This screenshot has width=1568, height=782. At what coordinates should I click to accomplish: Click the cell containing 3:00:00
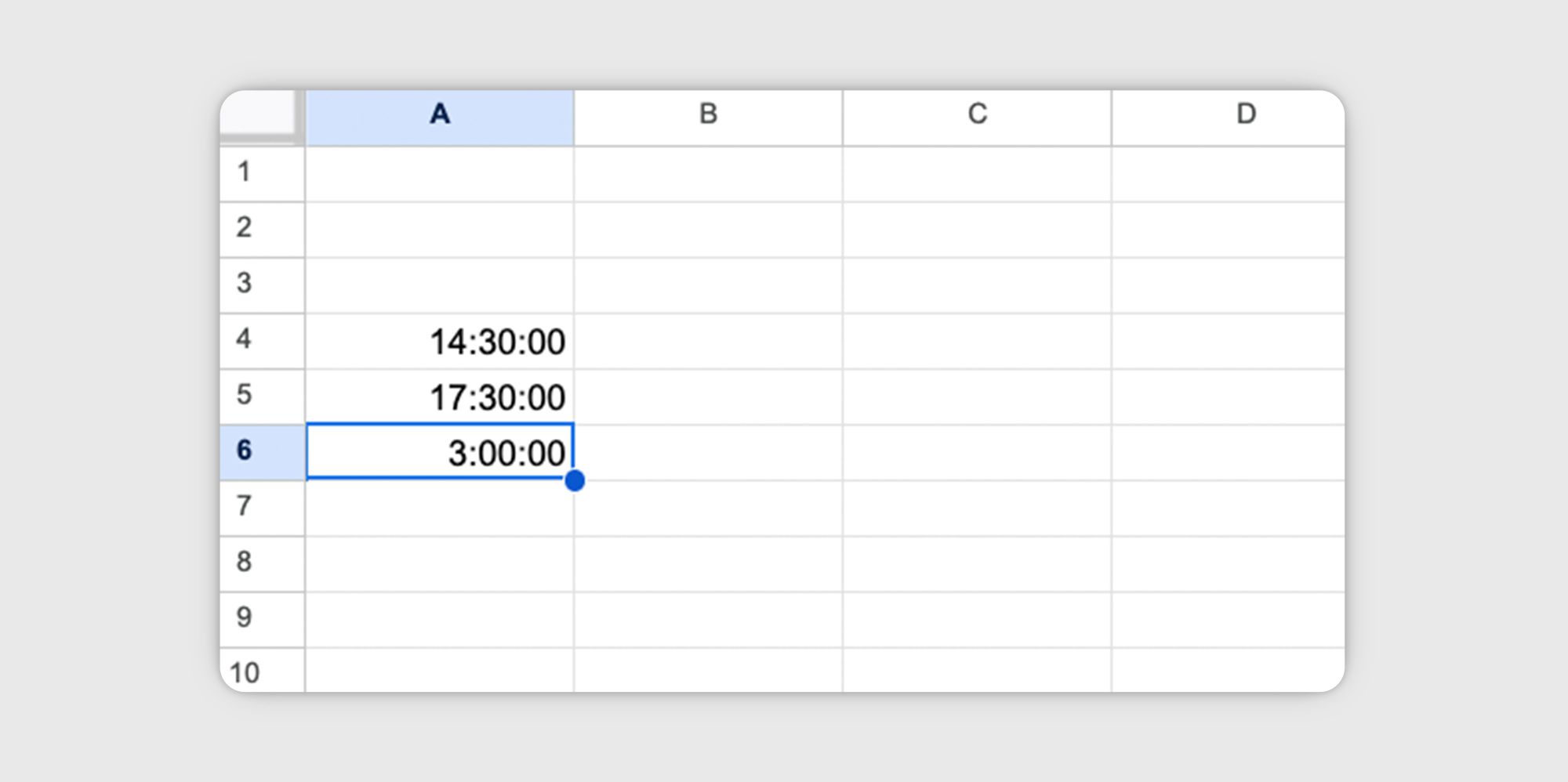(439, 452)
